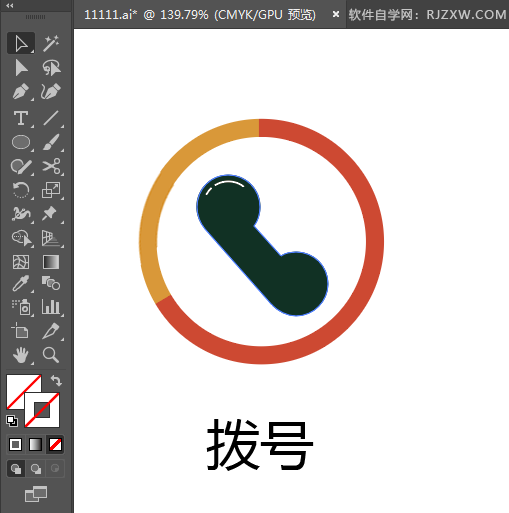Screen dimensions: 509x513
Task: Change the screen mode
Action: 36,494
